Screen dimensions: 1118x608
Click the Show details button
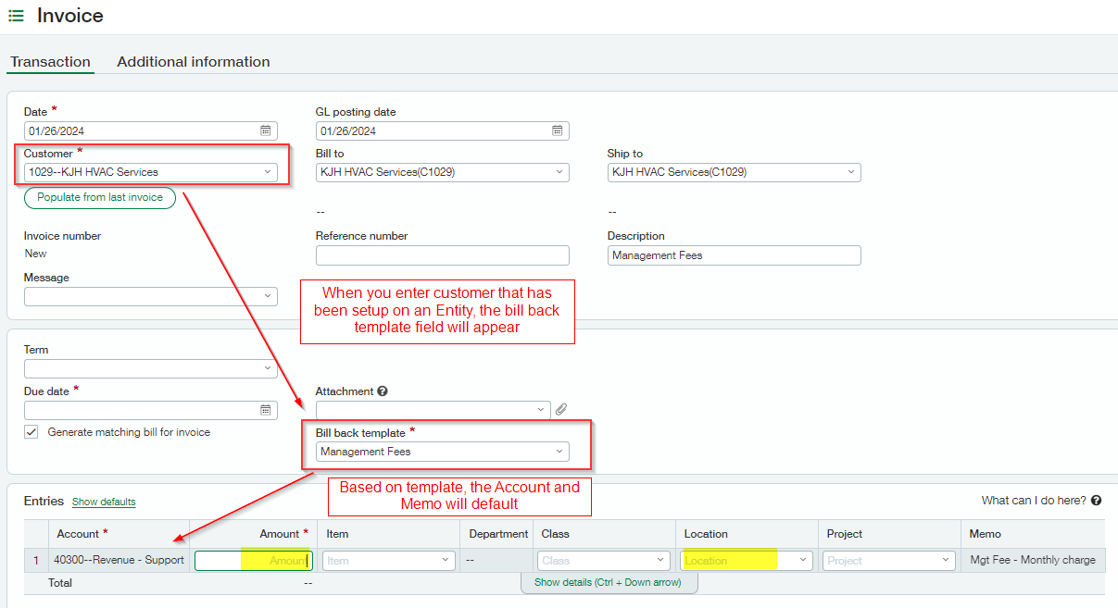point(609,582)
